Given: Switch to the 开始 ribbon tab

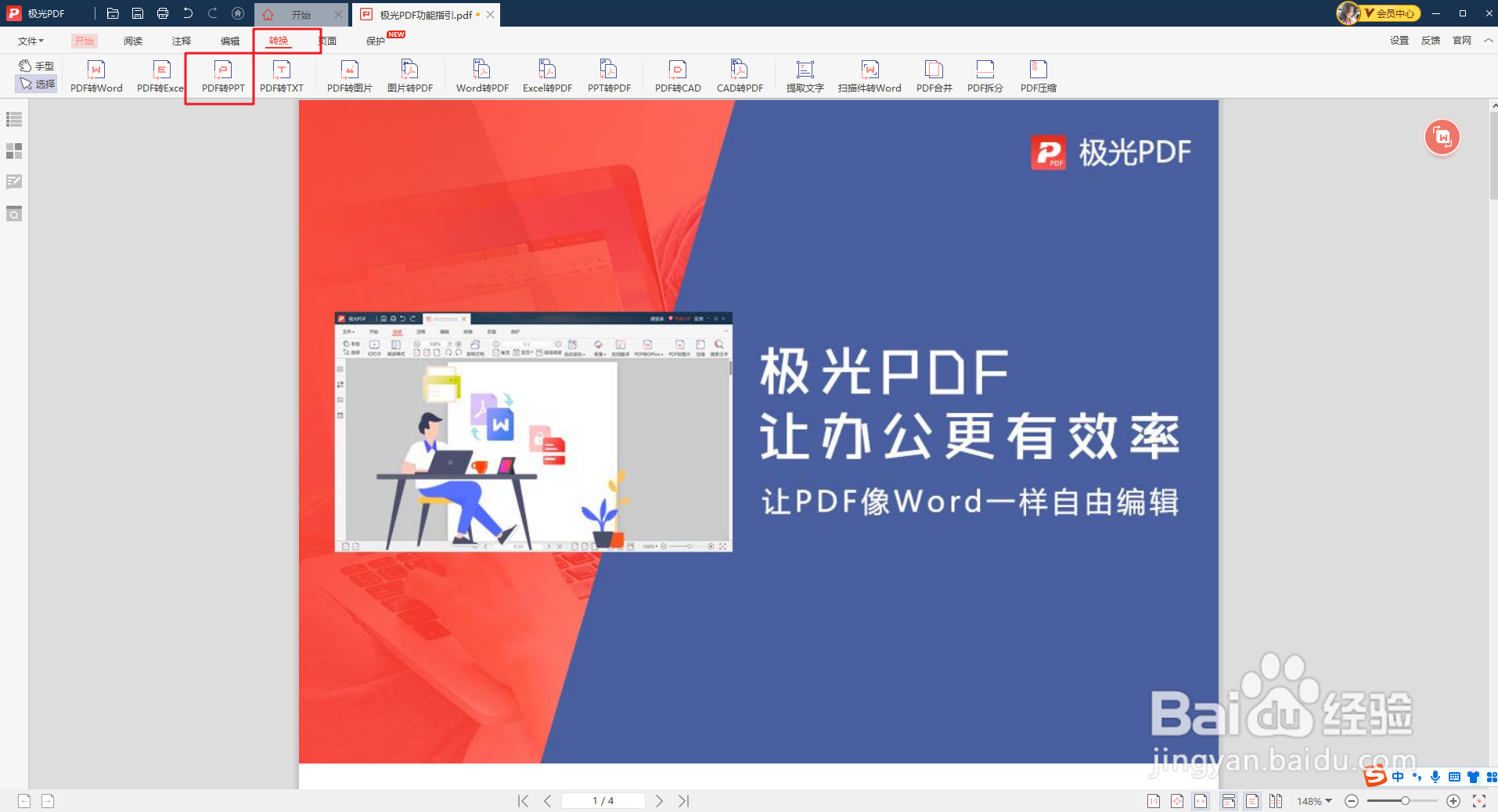Looking at the screenshot, I should coord(84,41).
